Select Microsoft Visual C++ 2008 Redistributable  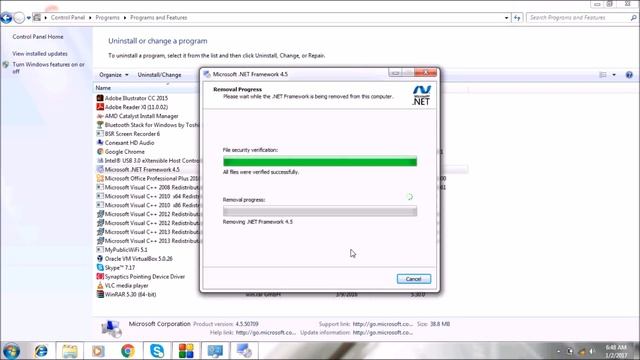click(152, 187)
